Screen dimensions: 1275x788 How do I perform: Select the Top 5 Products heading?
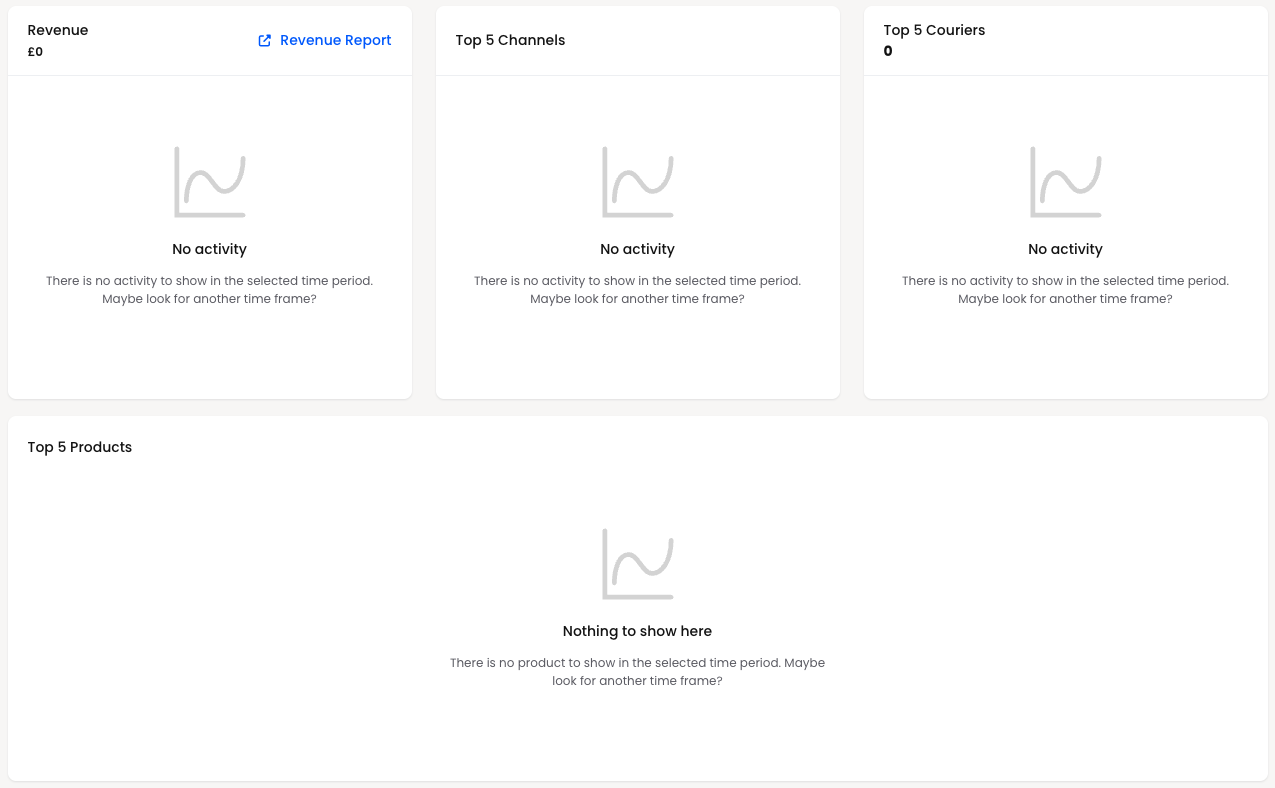tap(80, 447)
